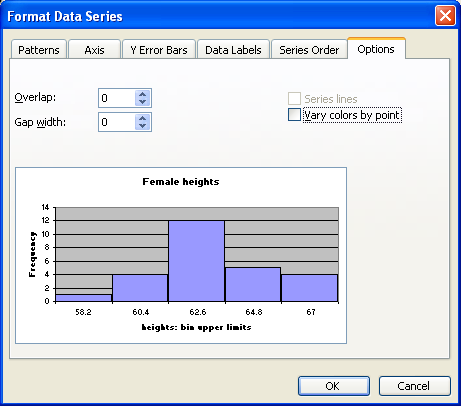This screenshot has width=461, height=406.
Task: Open the Series Order tab
Action: pos(309,50)
